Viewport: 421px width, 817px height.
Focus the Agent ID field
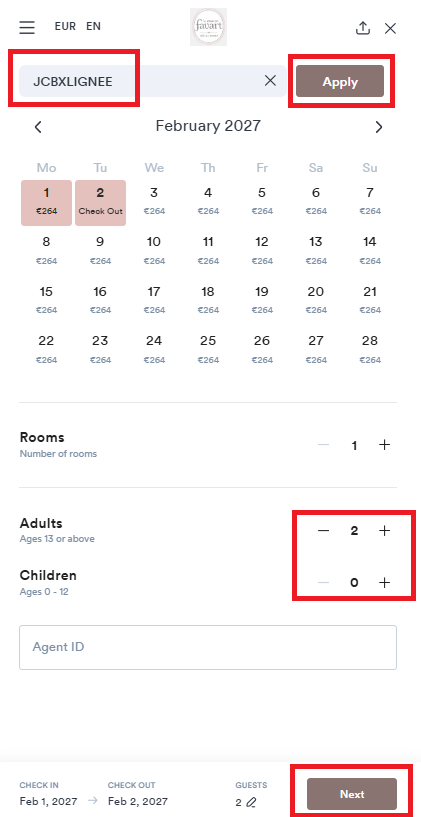point(208,647)
